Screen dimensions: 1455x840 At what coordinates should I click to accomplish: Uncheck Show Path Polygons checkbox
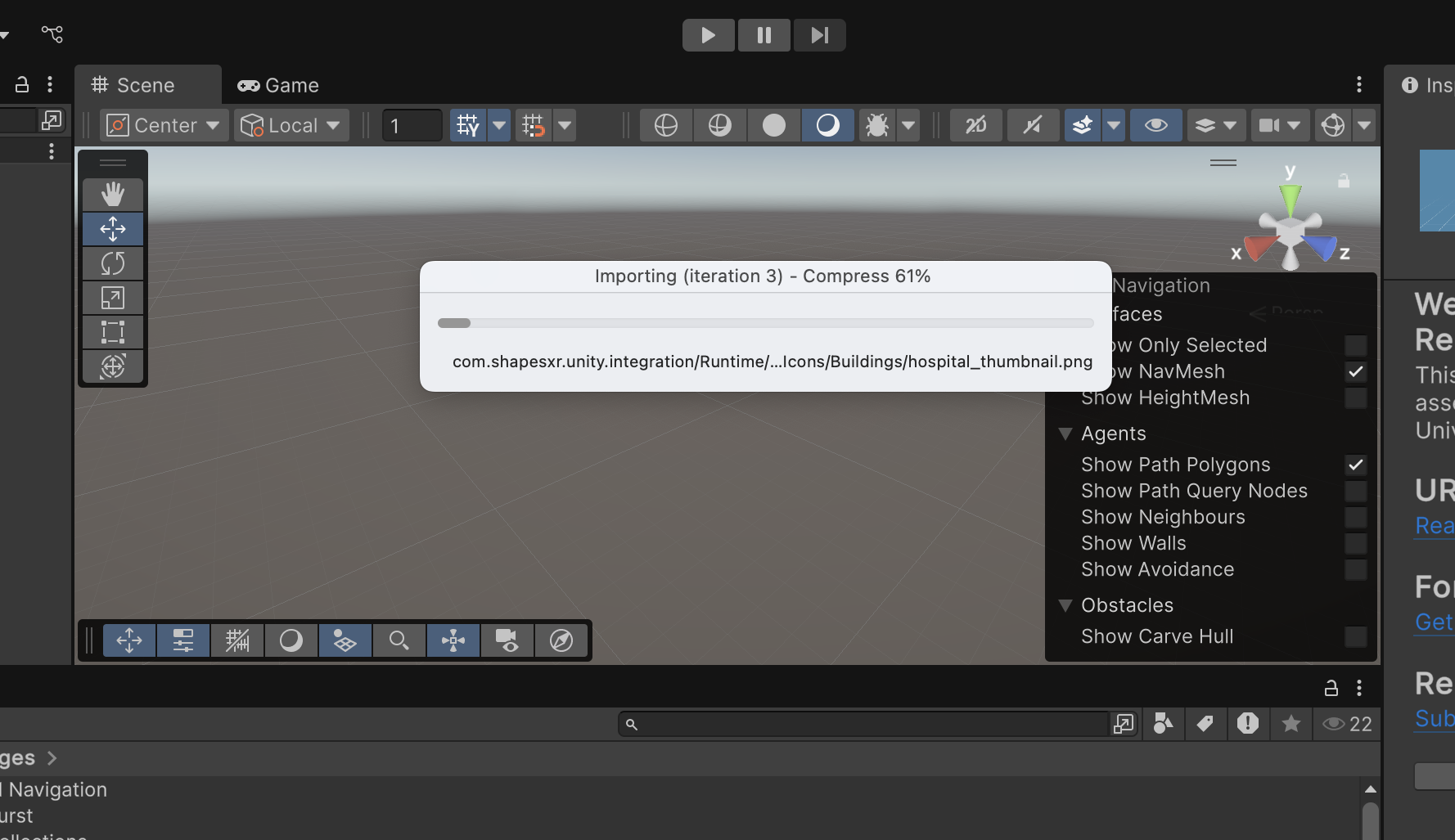point(1355,465)
